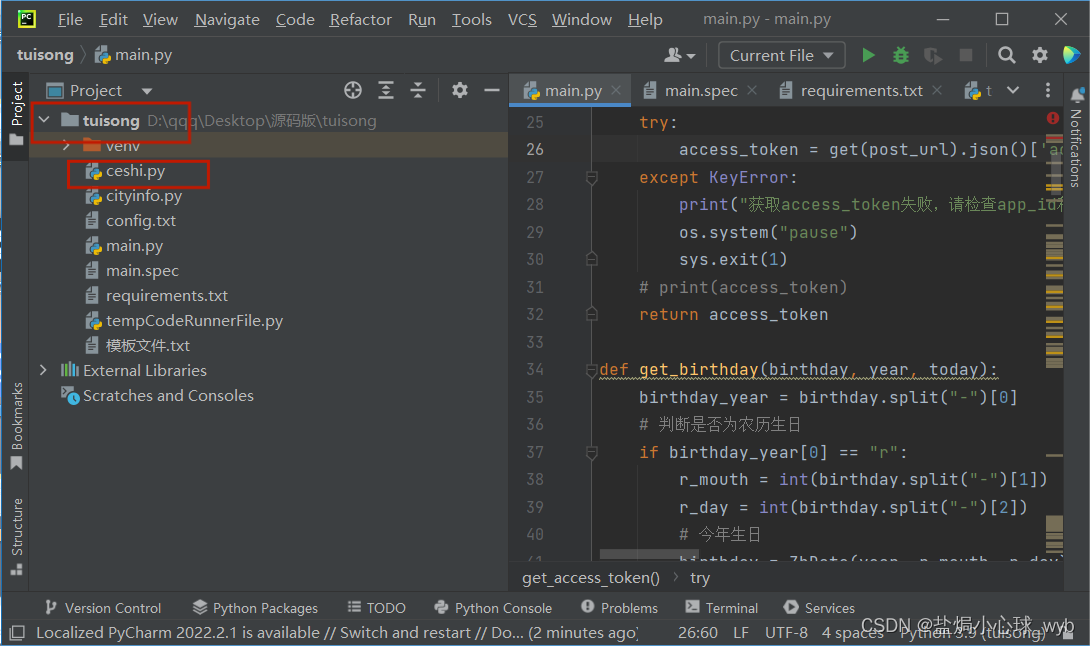Toggle the Bookmarks tool window
The image size is (1090, 646).
(x=17, y=426)
